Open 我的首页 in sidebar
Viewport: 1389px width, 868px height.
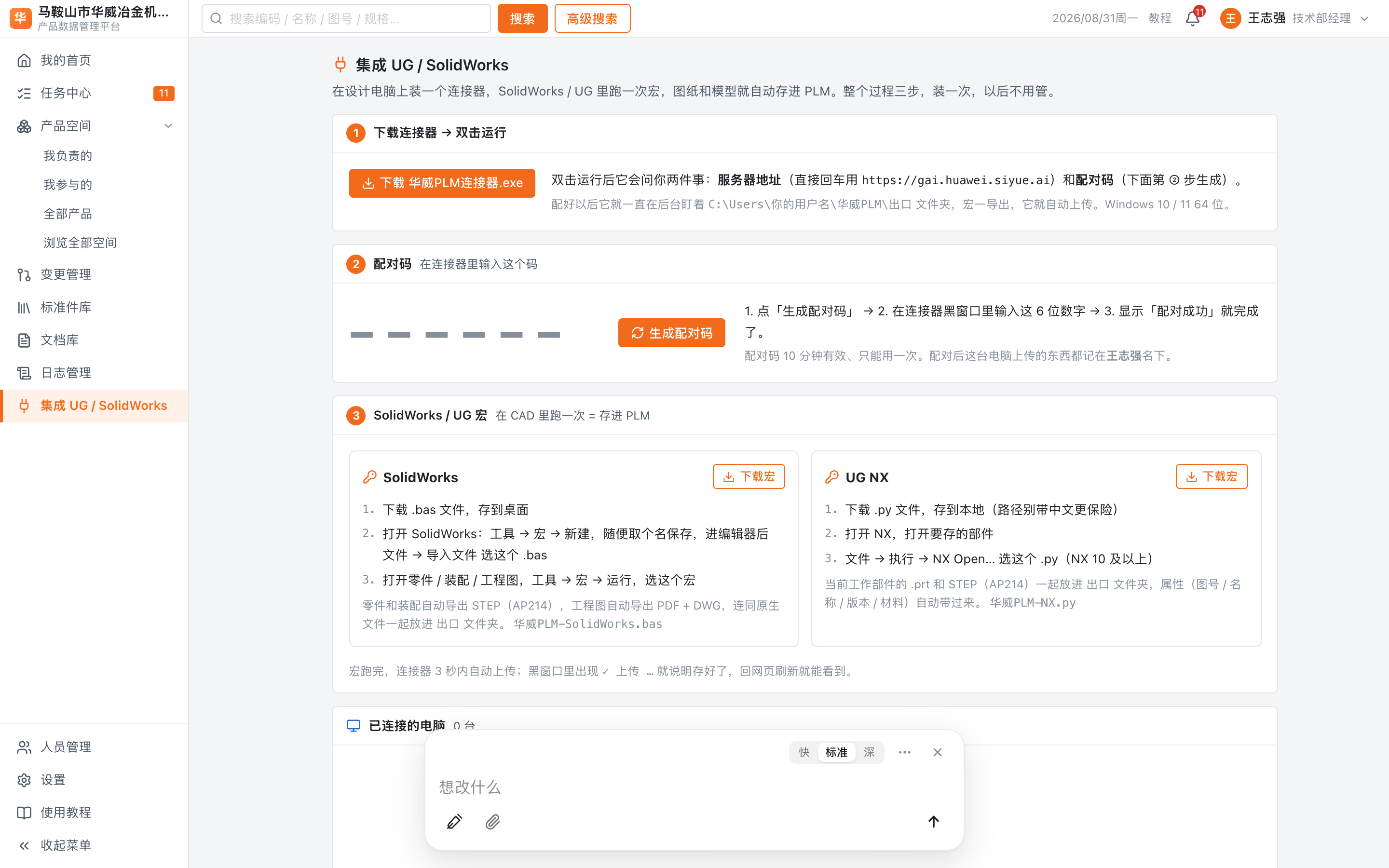tap(94, 60)
